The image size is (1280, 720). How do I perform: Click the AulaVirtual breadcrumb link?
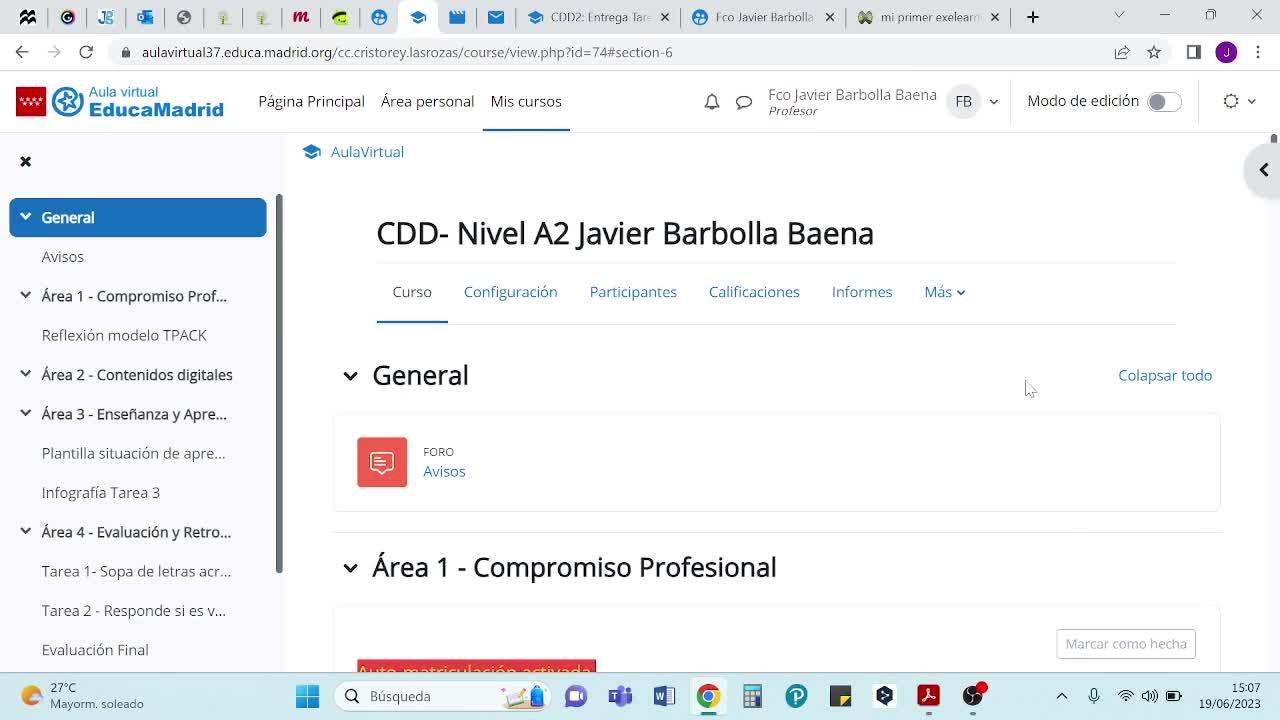pos(367,152)
